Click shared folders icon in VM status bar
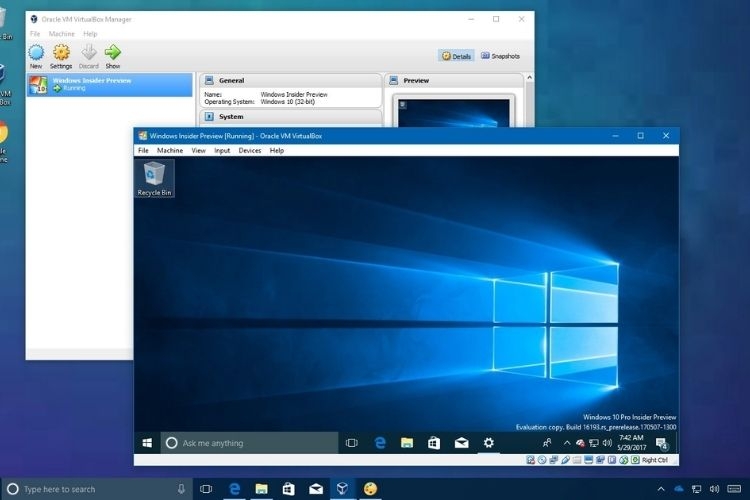Viewport: 750px width, 500px height. (577, 460)
